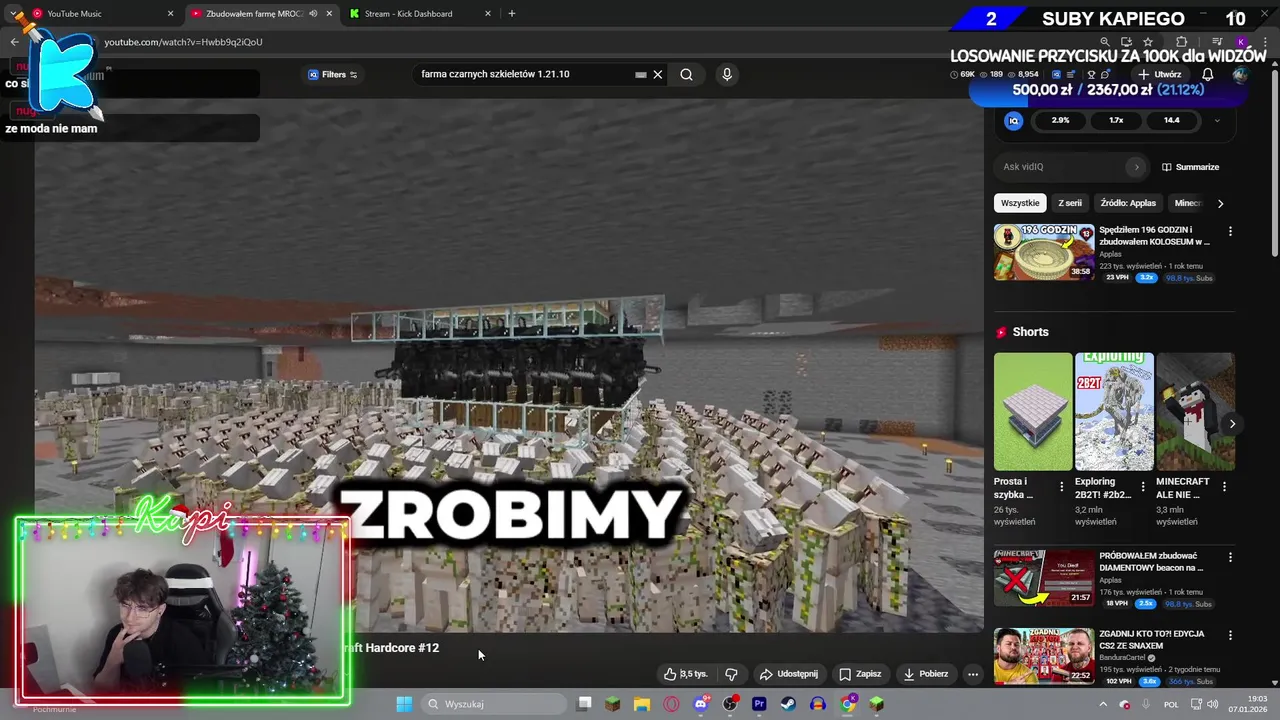Open the chat bubble icon in header
The height and width of the screenshot is (720, 1280).
pyautogui.click(x=1105, y=74)
